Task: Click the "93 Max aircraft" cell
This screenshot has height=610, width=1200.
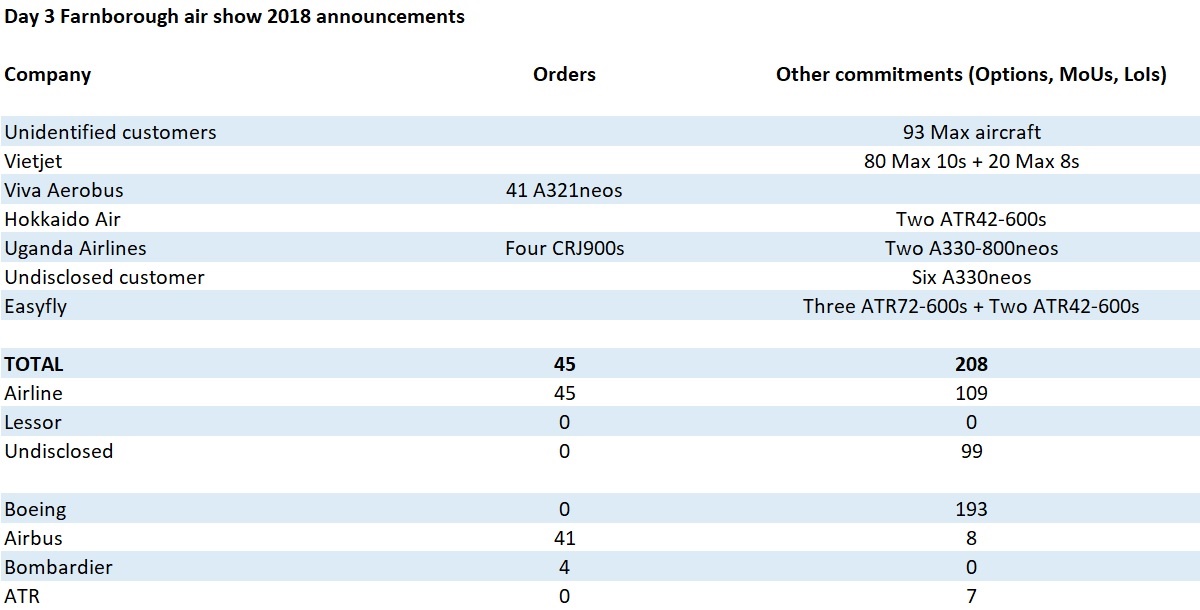Action: tap(971, 132)
